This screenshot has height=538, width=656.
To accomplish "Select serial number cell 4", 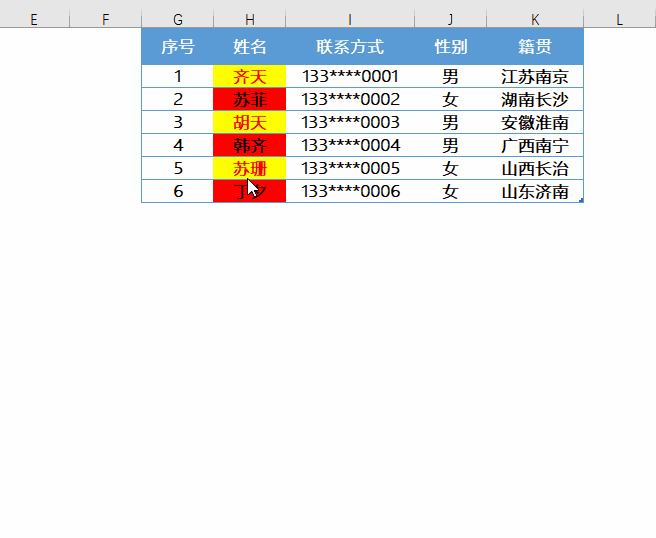I will [x=177, y=145].
